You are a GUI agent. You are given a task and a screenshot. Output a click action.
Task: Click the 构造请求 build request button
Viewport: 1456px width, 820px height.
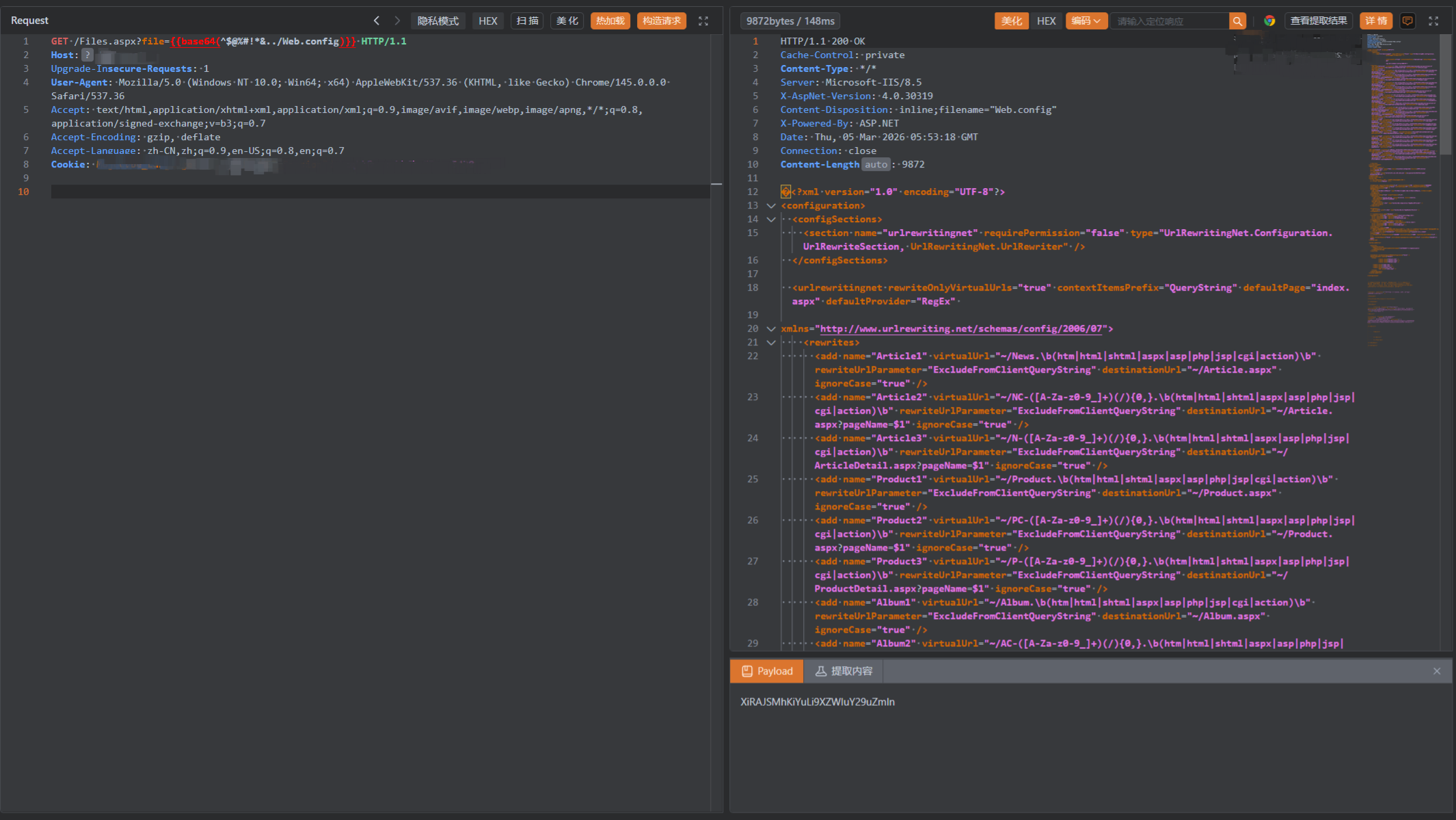coord(661,21)
